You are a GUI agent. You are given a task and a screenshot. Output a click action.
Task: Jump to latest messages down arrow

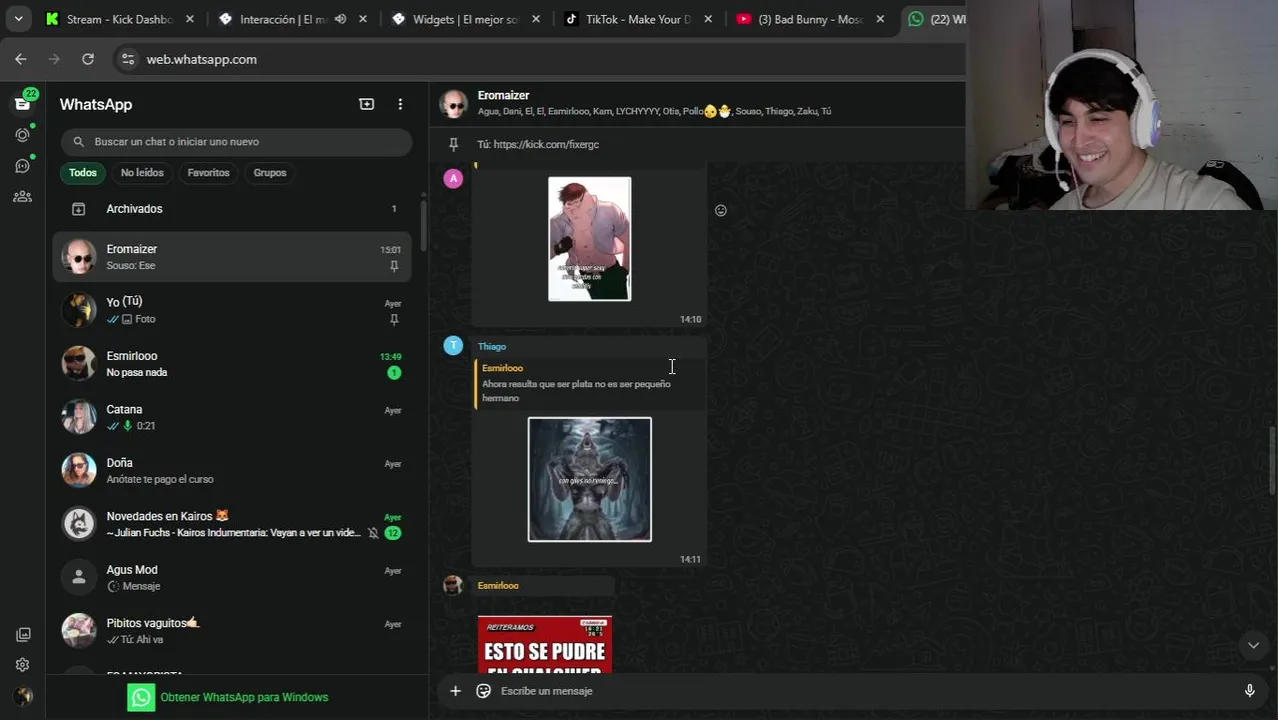[x=1253, y=645]
